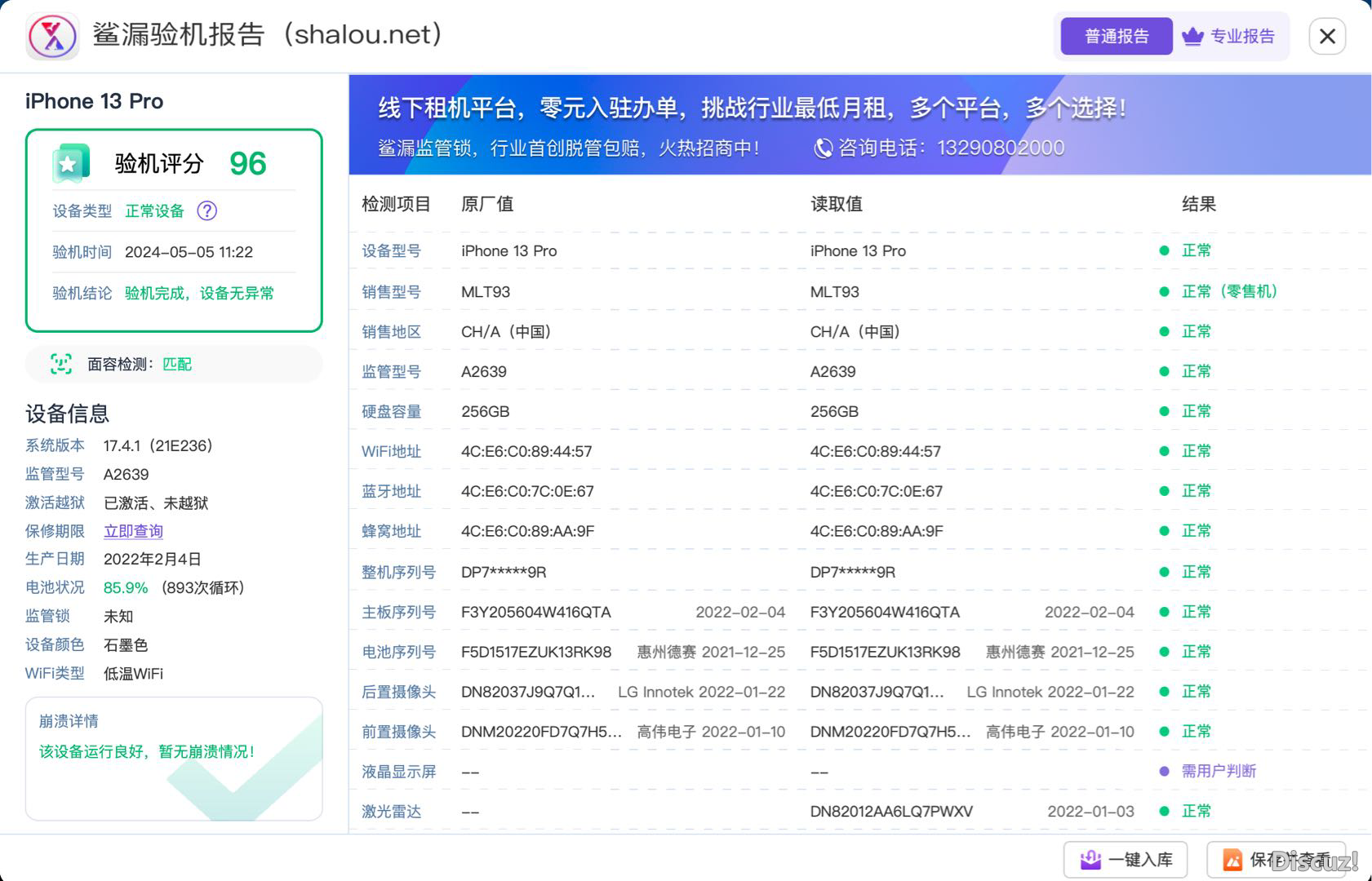The image size is (1372, 881).
Task: Click MLT93 in 原厂值 column
Action: [x=486, y=291]
